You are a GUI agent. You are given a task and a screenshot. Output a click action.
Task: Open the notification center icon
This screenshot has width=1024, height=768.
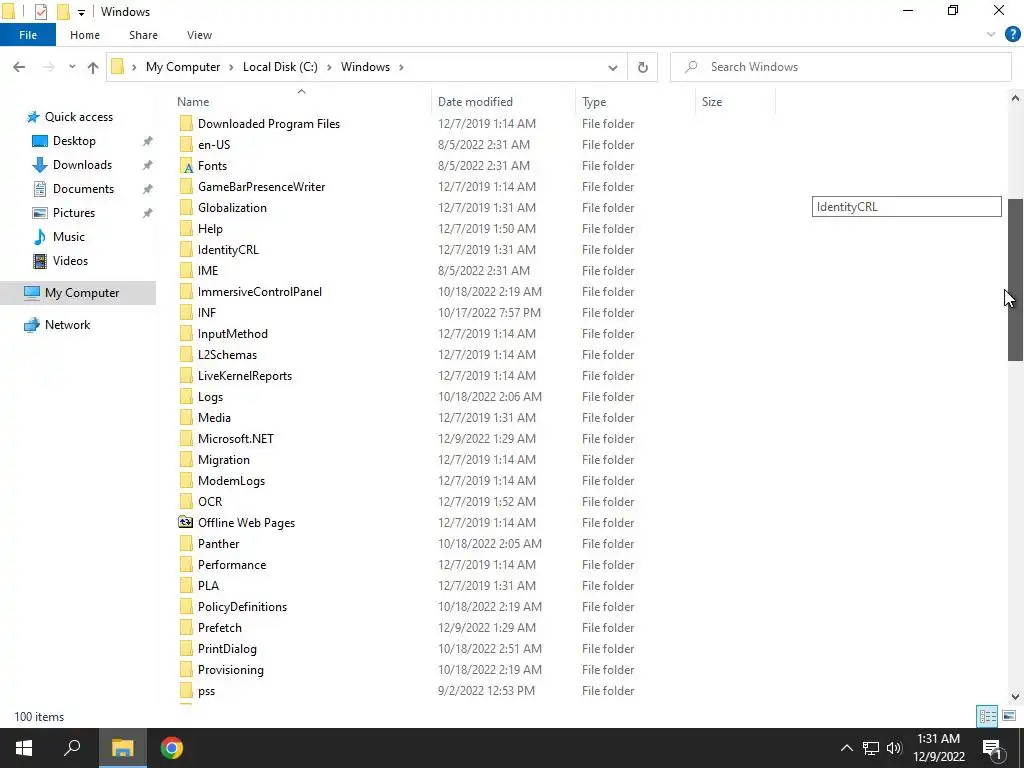pos(992,748)
